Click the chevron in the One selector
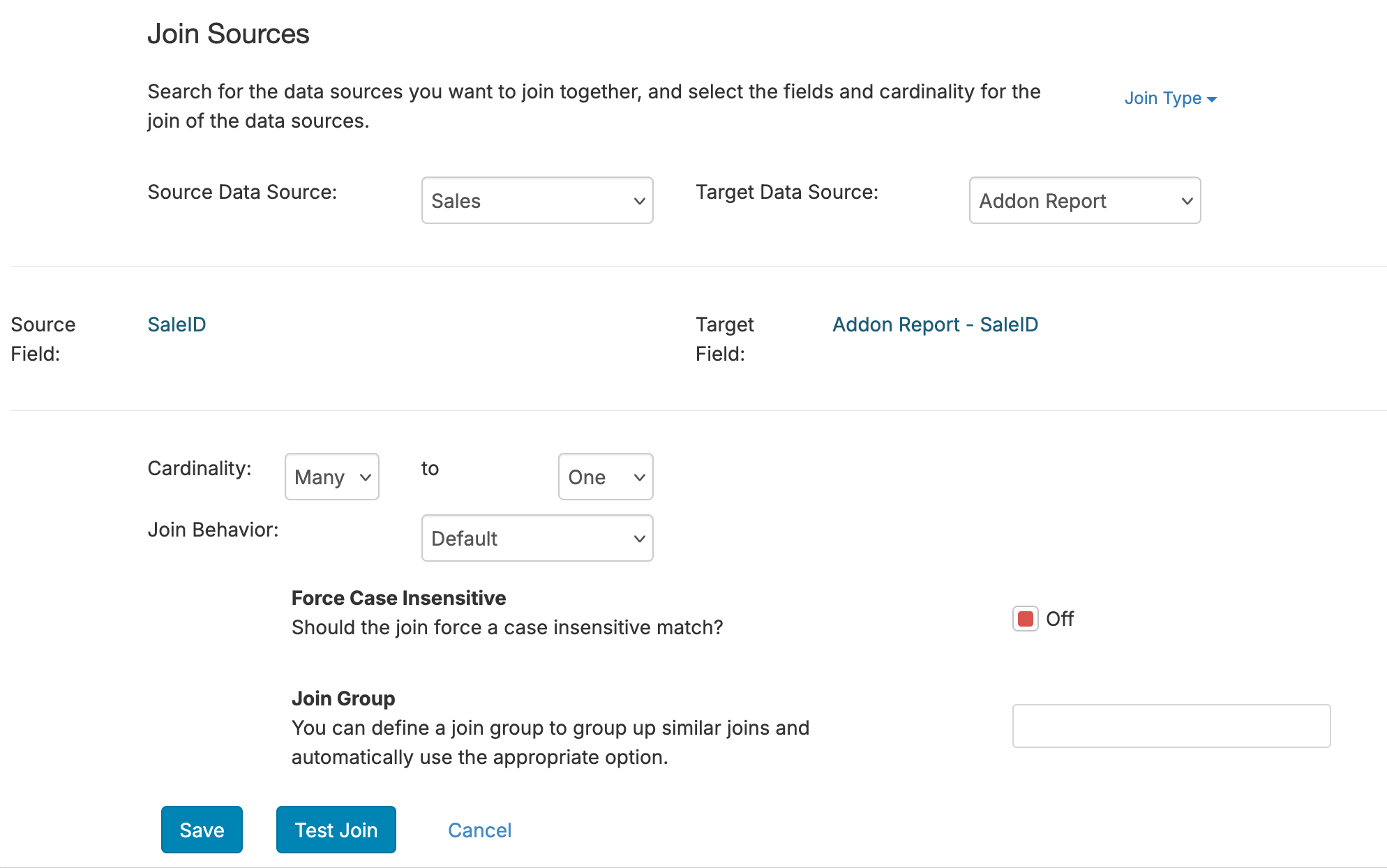1387x868 pixels. pos(639,477)
